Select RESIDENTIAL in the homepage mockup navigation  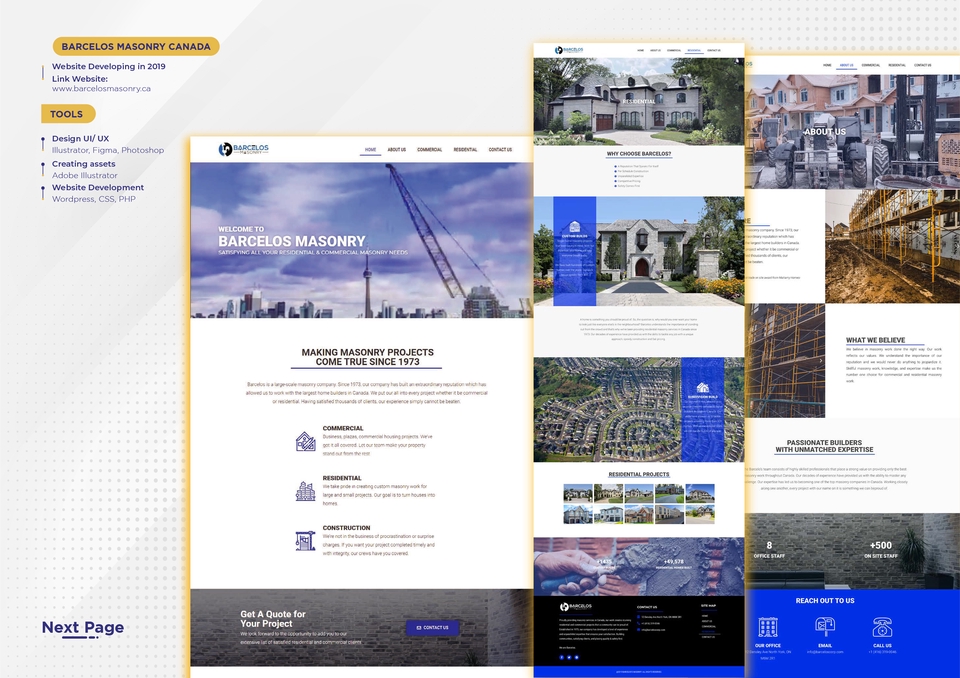click(465, 149)
